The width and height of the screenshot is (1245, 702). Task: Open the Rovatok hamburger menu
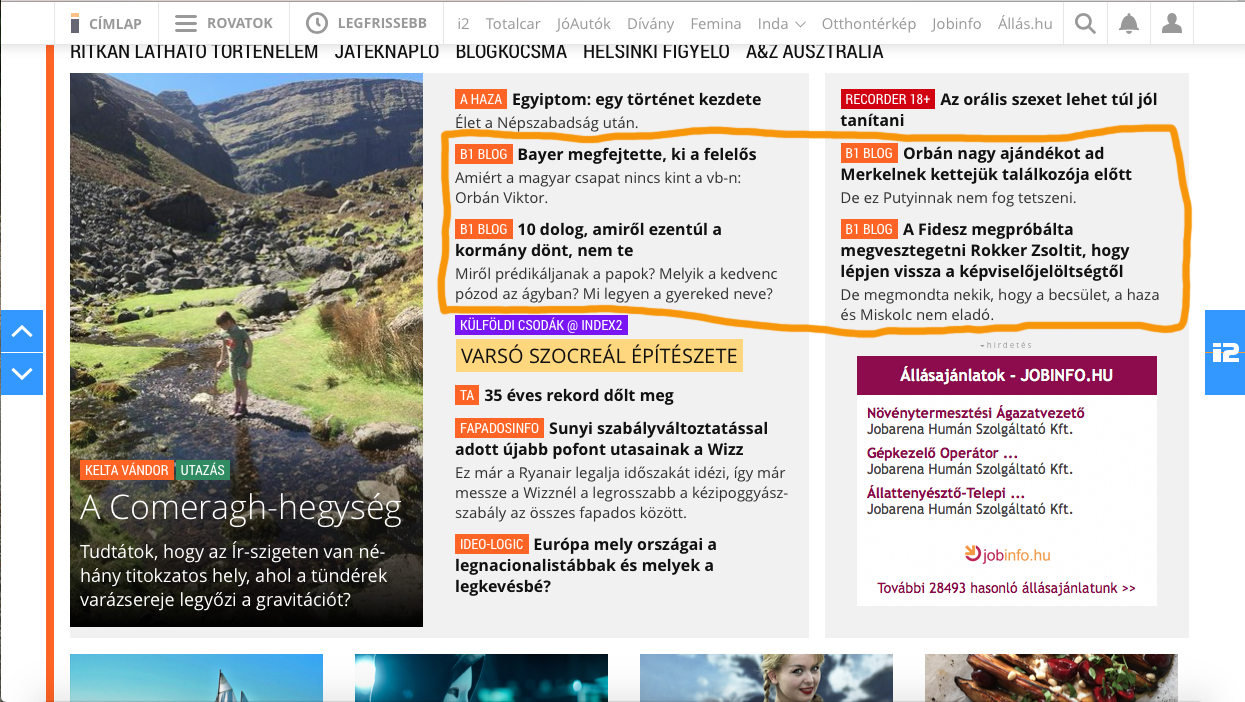click(x=223, y=23)
